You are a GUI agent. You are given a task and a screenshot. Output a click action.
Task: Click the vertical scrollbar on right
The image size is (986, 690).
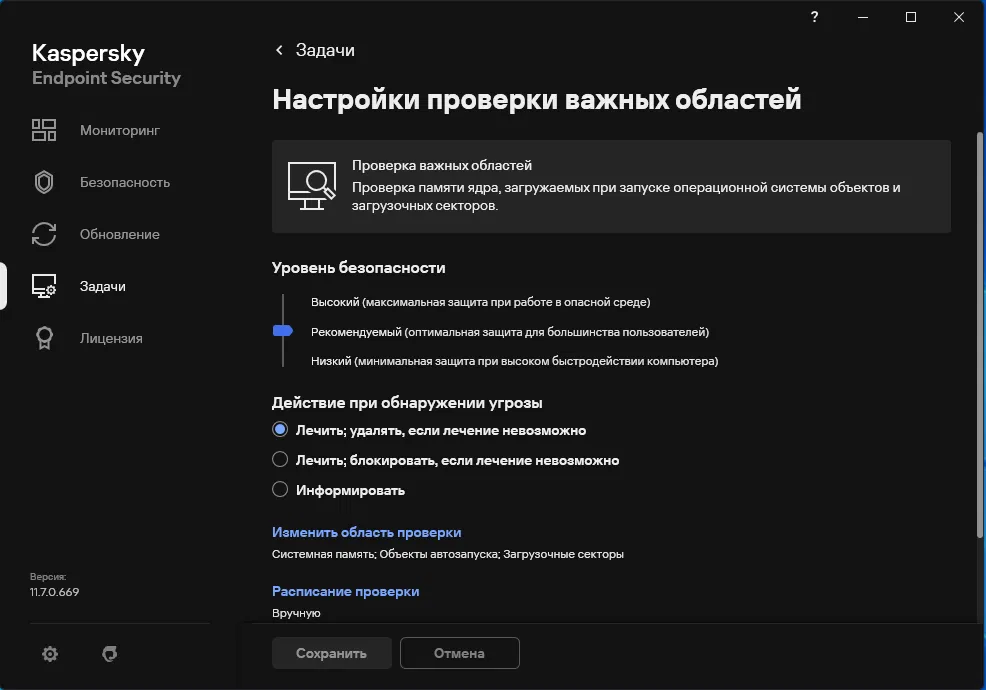(x=980, y=335)
